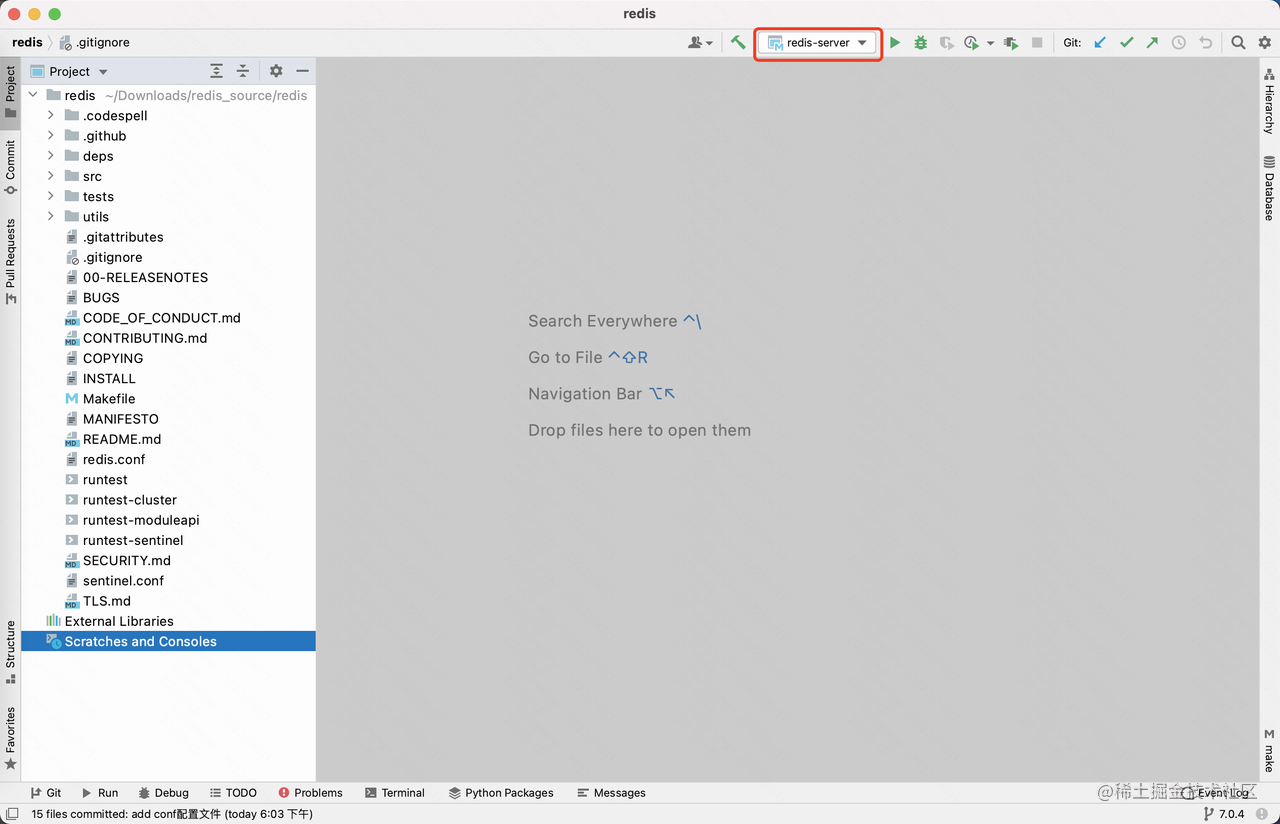The image size is (1280, 824).
Task: Open the Commit tool window tab
Action: (10, 167)
